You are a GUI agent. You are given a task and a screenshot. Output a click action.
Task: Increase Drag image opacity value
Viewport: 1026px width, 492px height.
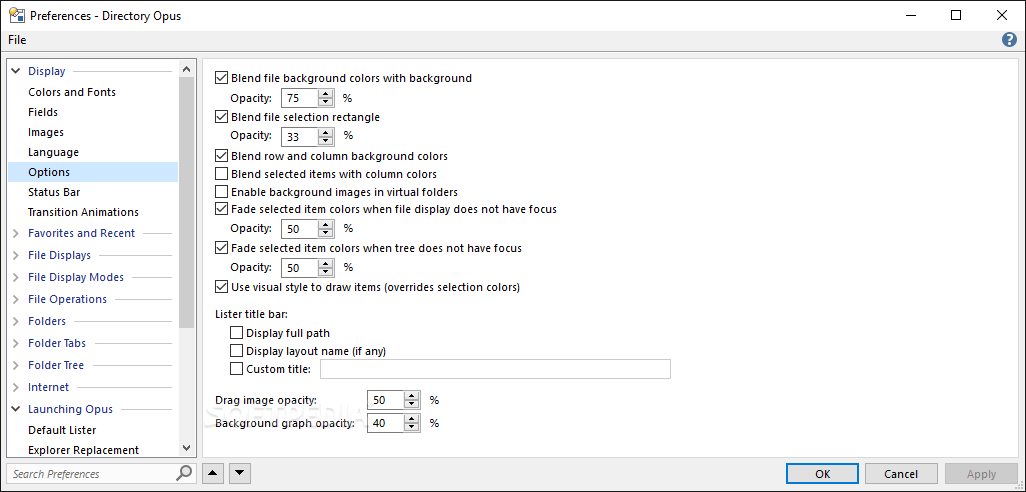412,396
